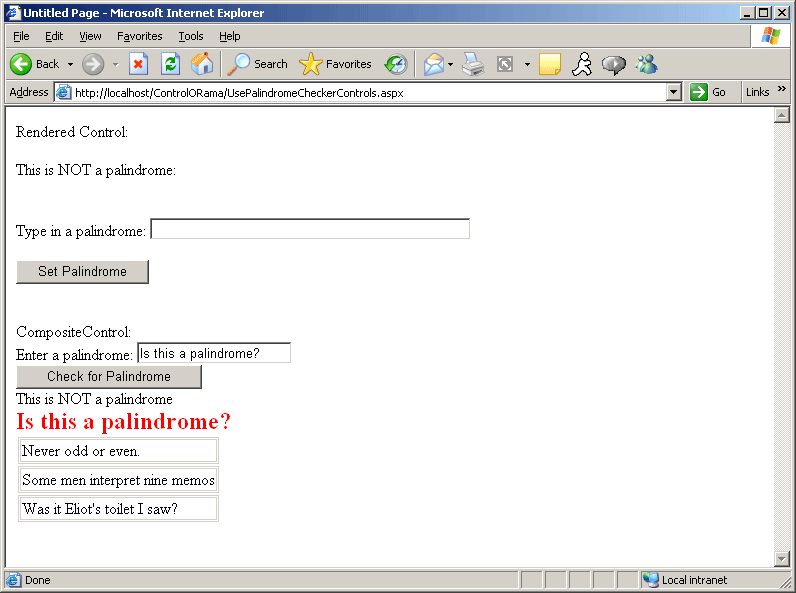This screenshot has width=796, height=593.
Task: Click the Windows flag throbber logo
Action: [x=771, y=36]
